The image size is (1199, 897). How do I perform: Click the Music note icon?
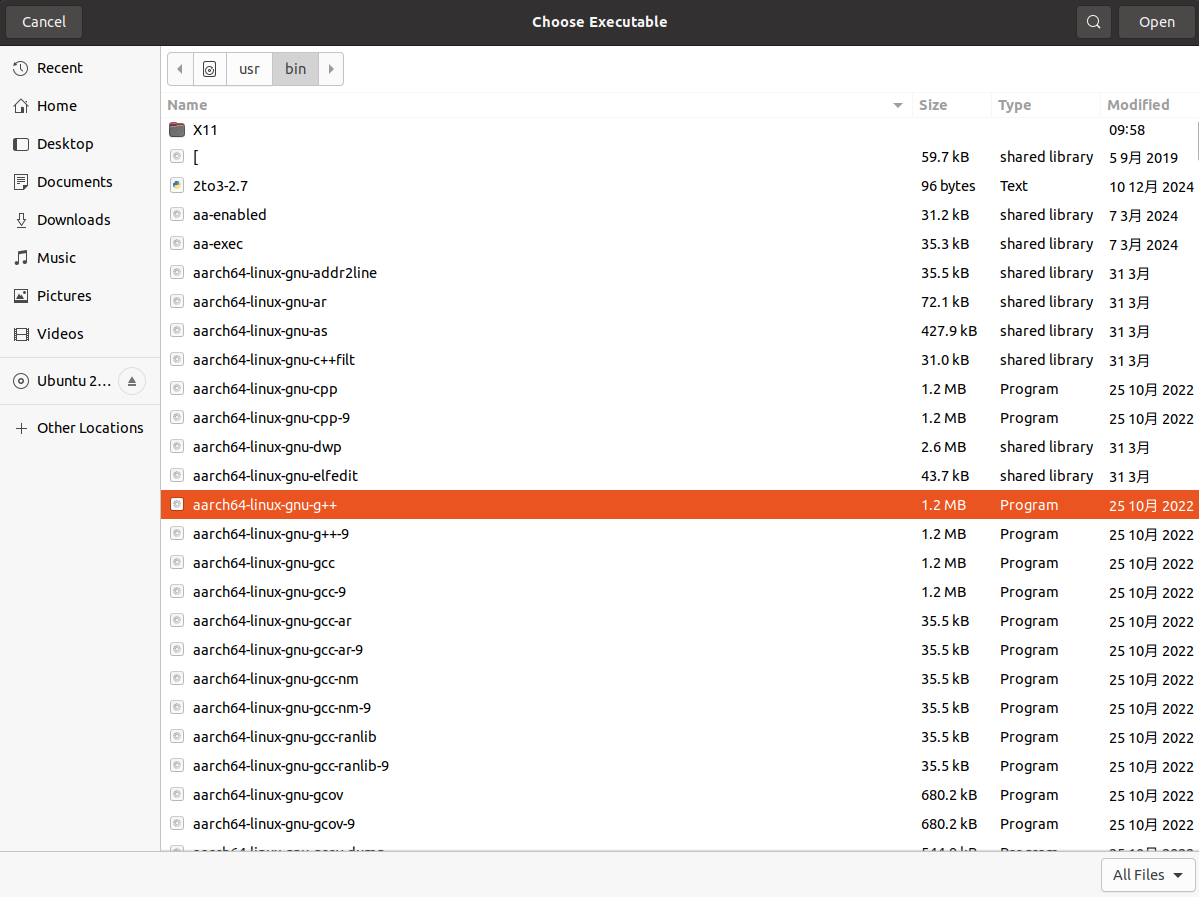point(21,258)
